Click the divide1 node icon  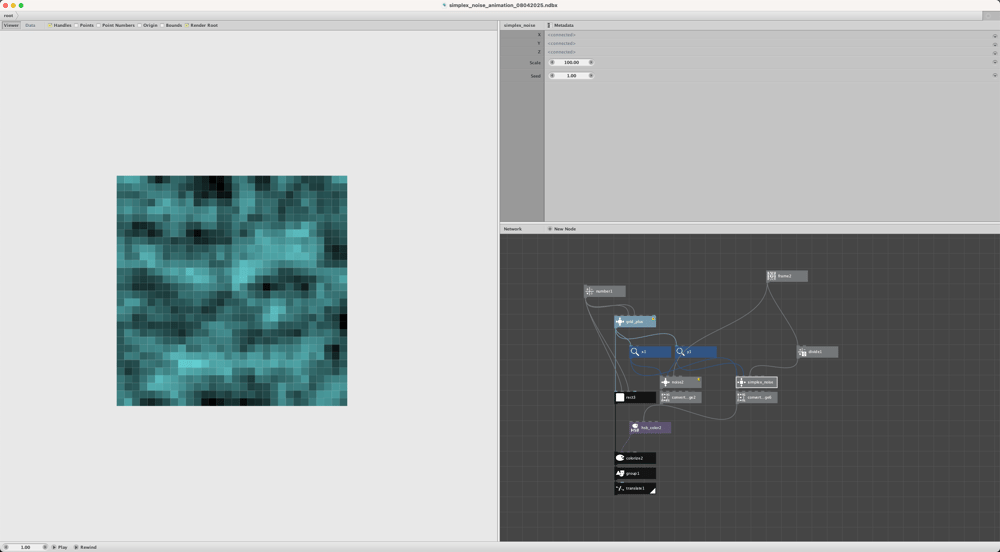click(802, 352)
